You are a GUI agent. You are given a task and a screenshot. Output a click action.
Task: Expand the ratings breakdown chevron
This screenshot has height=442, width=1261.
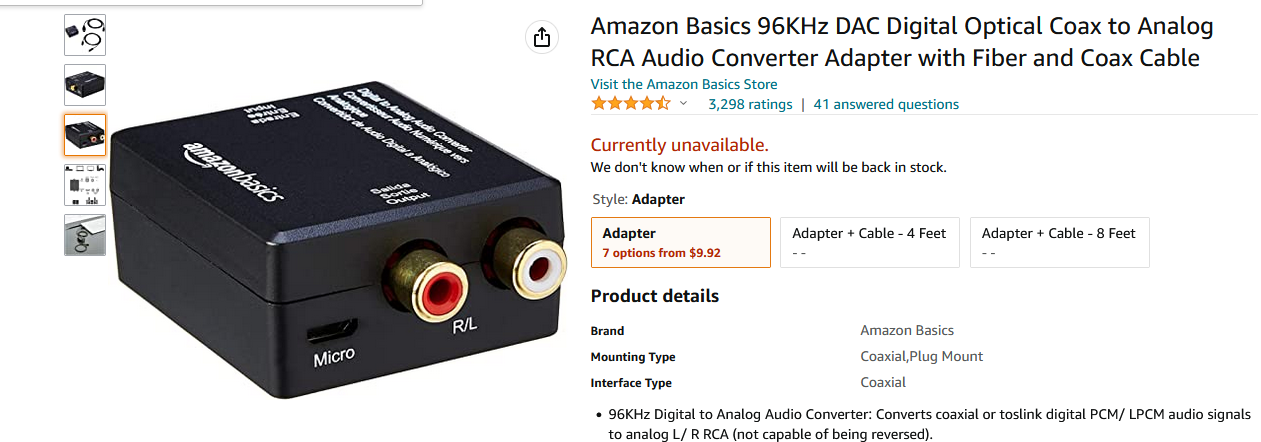pos(684,104)
